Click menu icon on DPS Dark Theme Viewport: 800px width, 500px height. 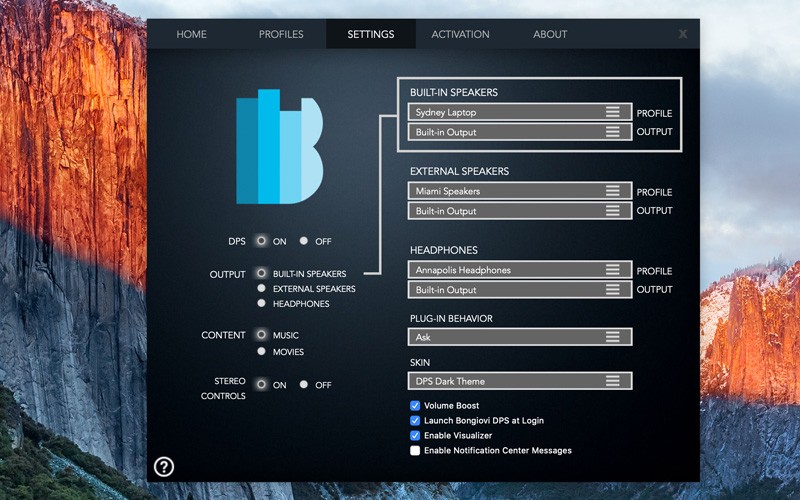pos(613,381)
